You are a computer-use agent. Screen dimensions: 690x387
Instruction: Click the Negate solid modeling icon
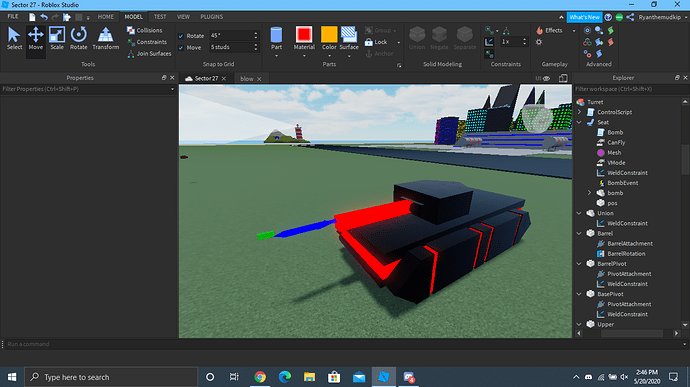439,38
